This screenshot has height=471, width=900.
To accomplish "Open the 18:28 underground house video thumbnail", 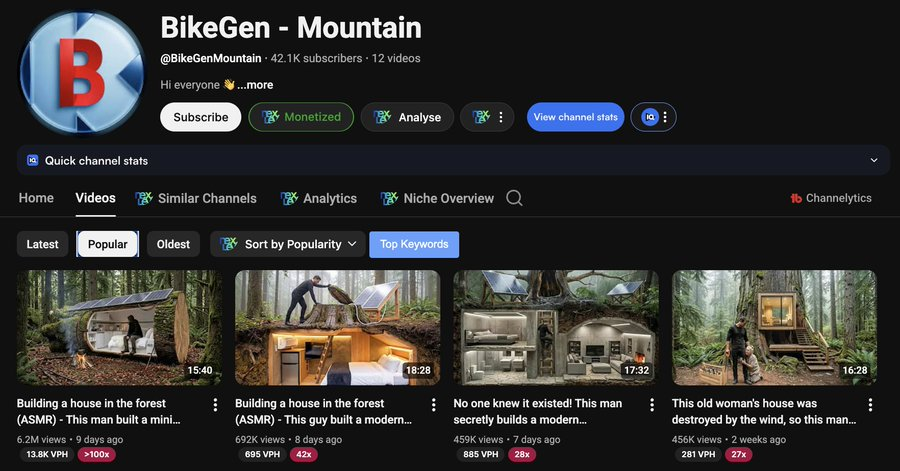I will click(x=338, y=328).
